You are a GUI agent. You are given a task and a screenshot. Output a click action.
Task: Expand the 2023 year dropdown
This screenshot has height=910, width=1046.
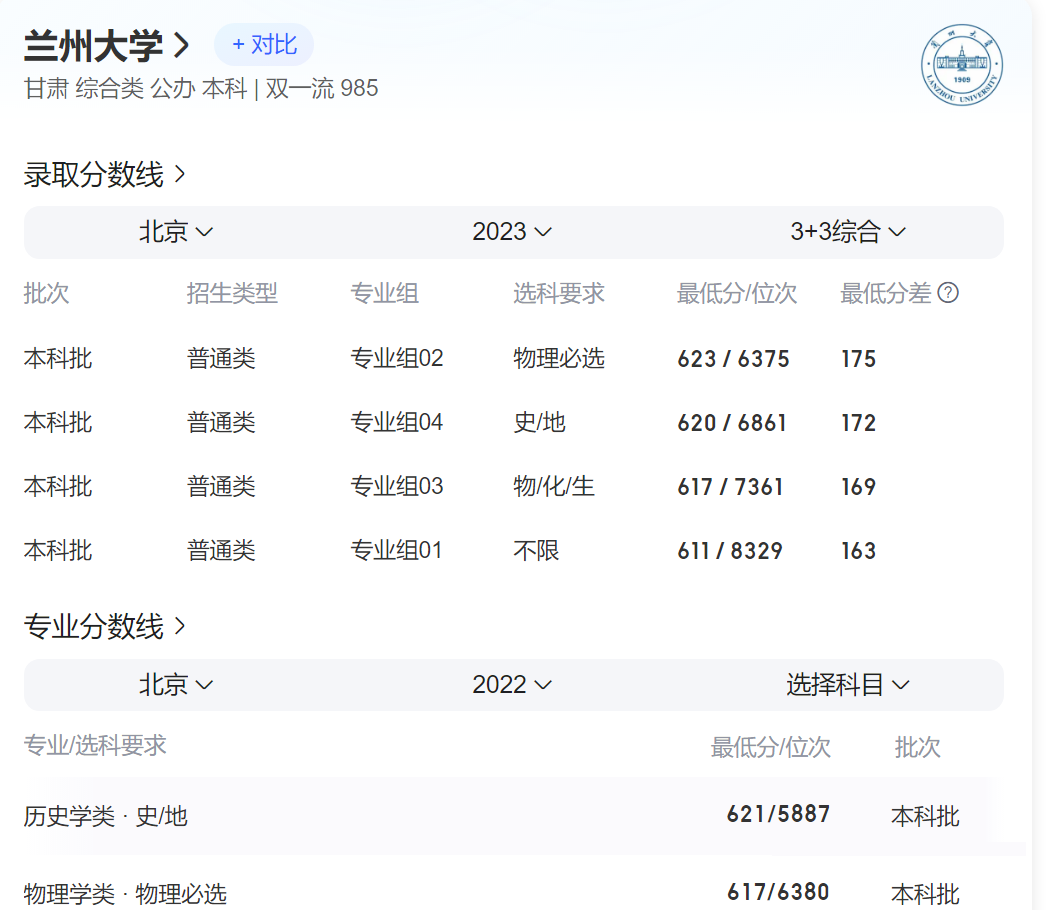[x=512, y=232]
